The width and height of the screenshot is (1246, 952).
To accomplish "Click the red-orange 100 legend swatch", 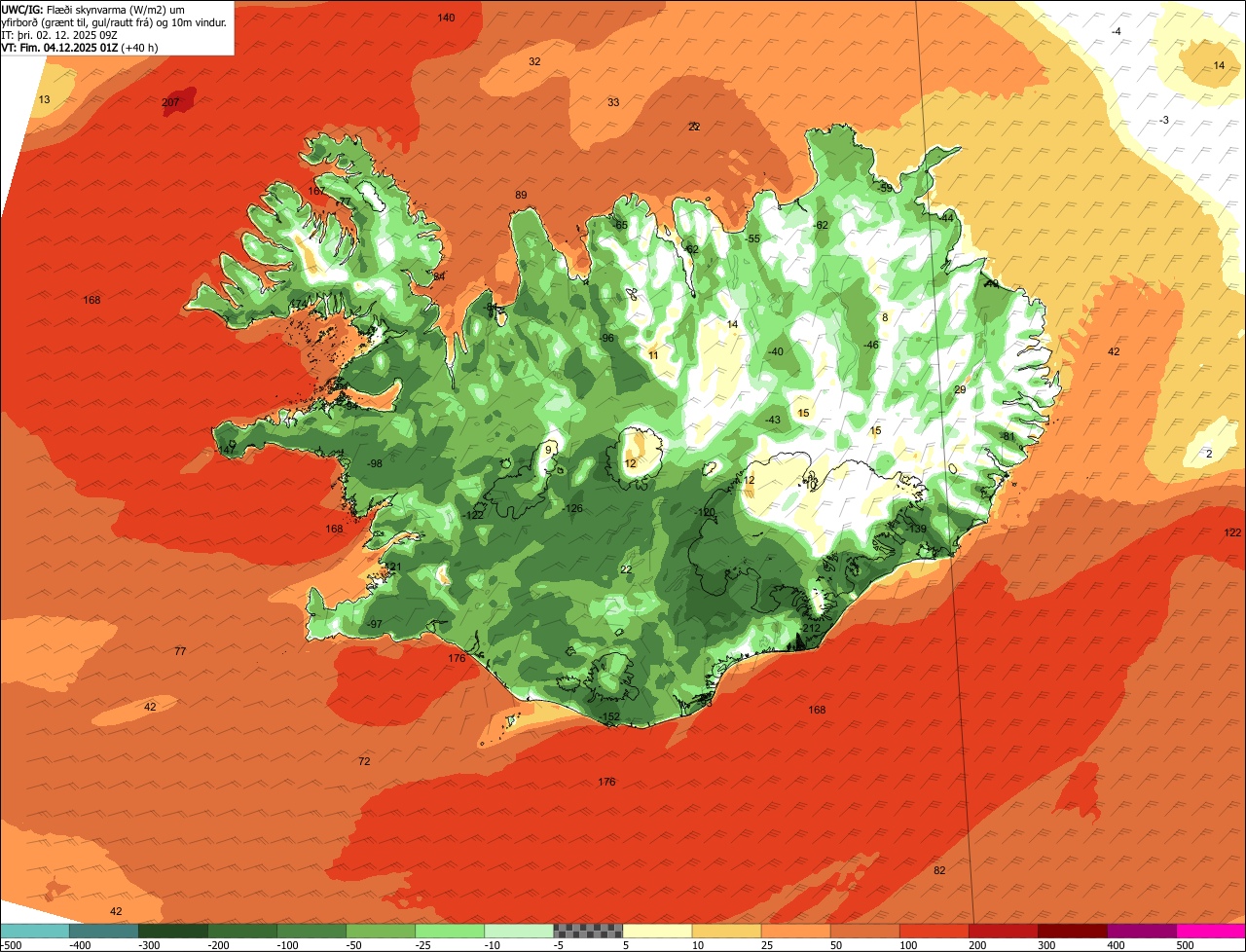I will pyautogui.click(x=933, y=931).
